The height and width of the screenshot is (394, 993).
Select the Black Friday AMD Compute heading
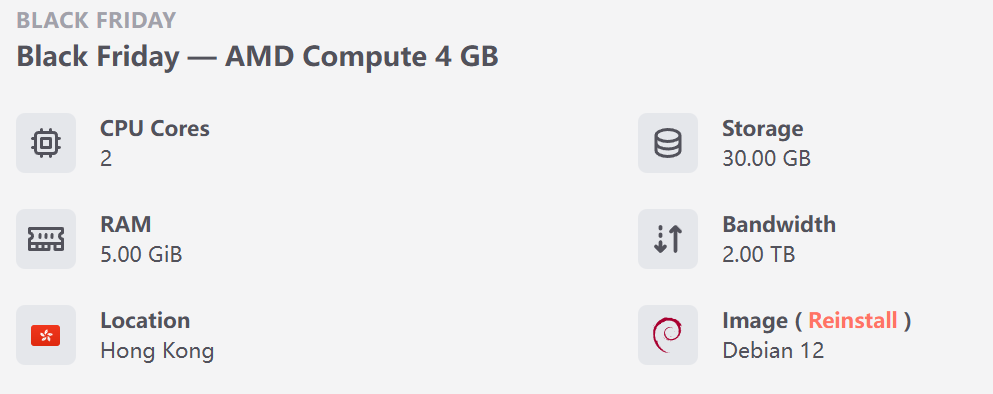257,56
